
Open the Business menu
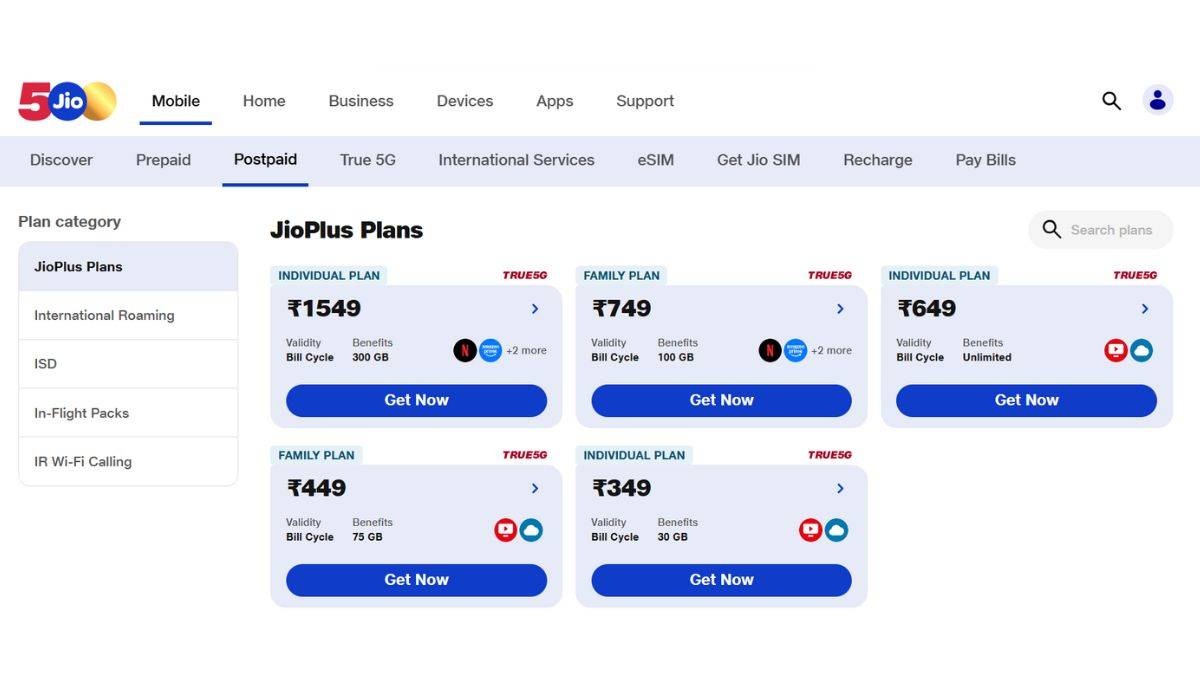point(361,101)
